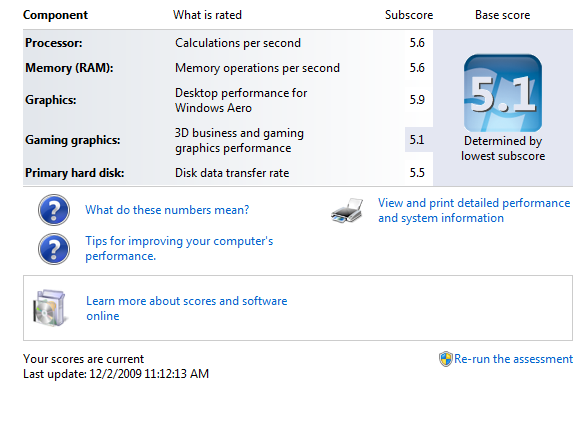This screenshot has height=428, width=583.
Task: Click '3D business and gaming graphics performance' text
Action: [x=239, y=141]
